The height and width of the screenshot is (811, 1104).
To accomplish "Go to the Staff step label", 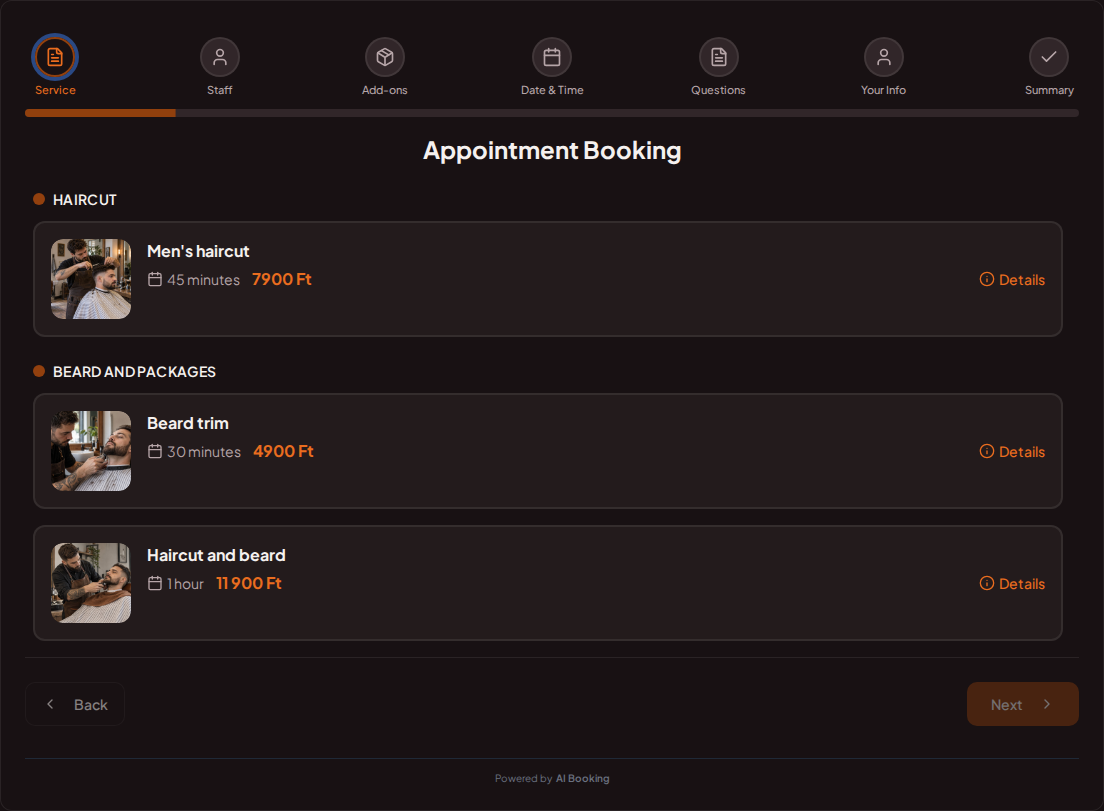I will coord(220,90).
